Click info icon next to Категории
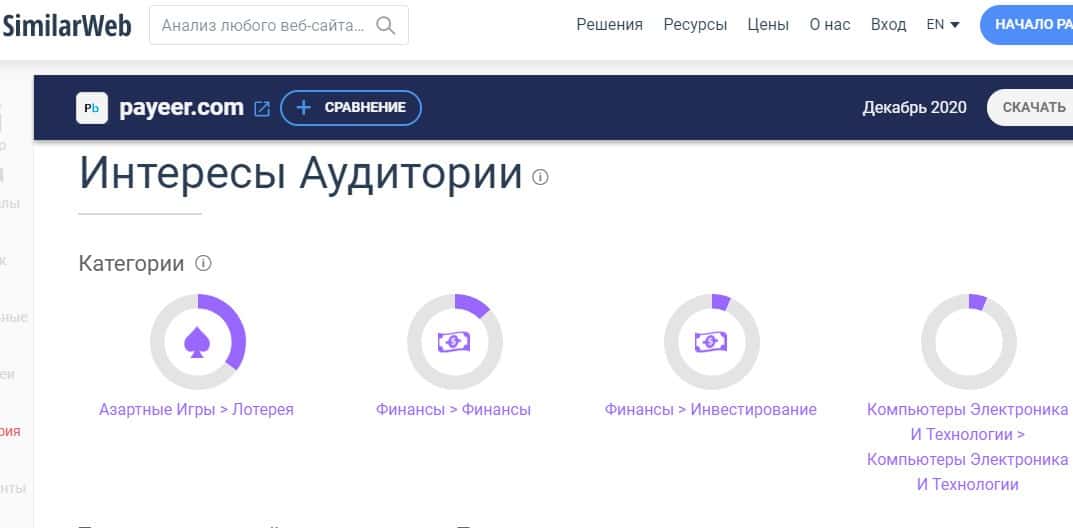The width and height of the screenshot is (1073, 528). click(x=203, y=263)
